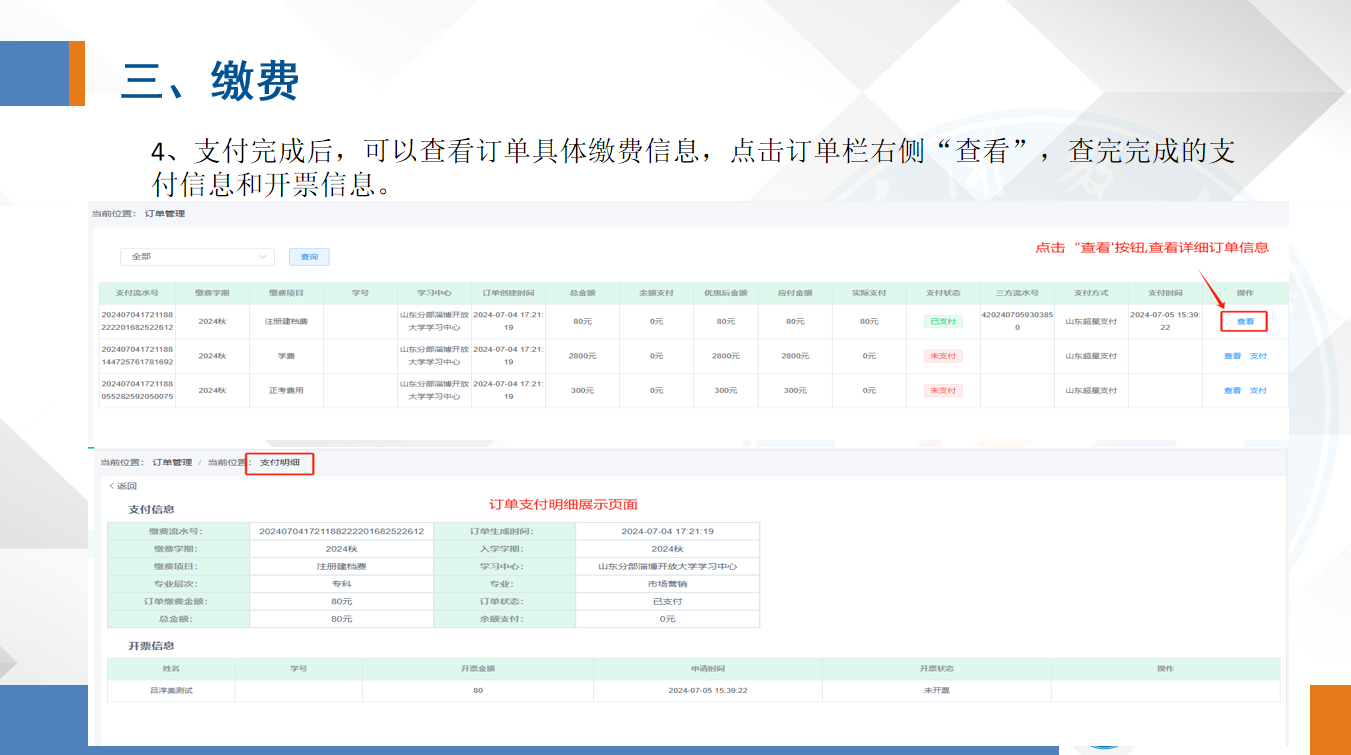Click the 未支付 badge in 学费 row
The height and width of the screenshot is (755, 1351).
pos(943,356)
